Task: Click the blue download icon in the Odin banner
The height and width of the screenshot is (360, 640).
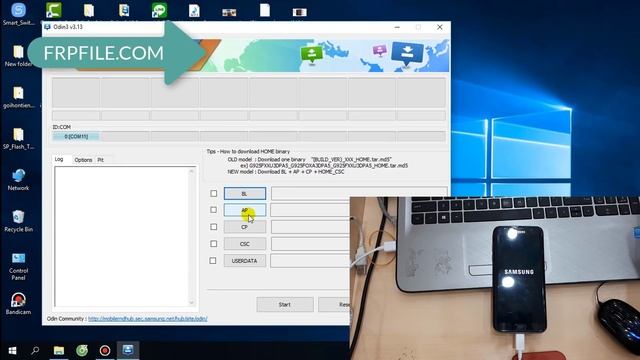Action: (x=407, y=53)
